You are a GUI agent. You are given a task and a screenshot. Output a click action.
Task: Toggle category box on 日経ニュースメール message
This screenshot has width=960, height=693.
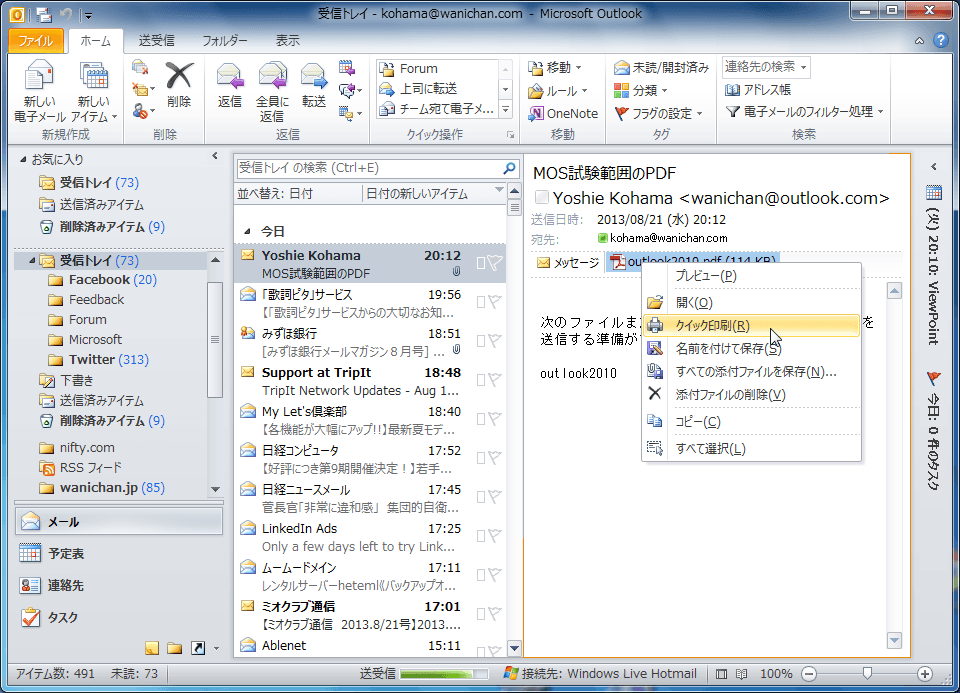click(x=481, y=496)
